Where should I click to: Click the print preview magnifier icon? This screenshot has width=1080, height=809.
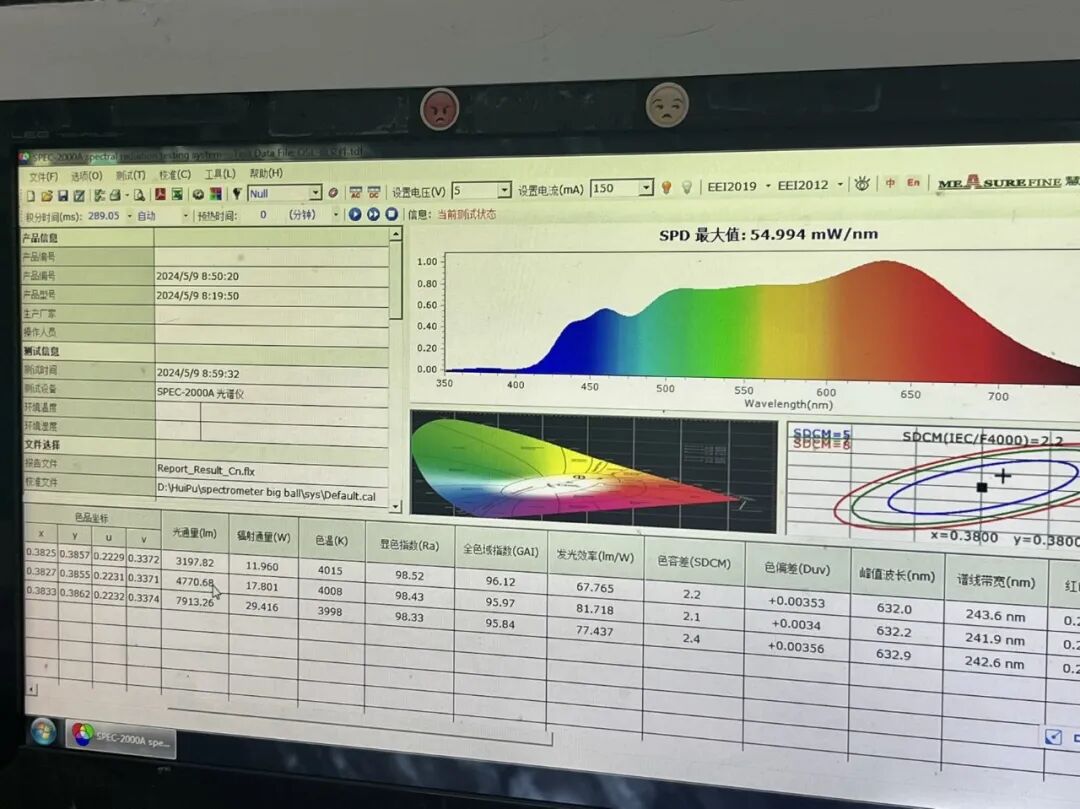point(139,196)
